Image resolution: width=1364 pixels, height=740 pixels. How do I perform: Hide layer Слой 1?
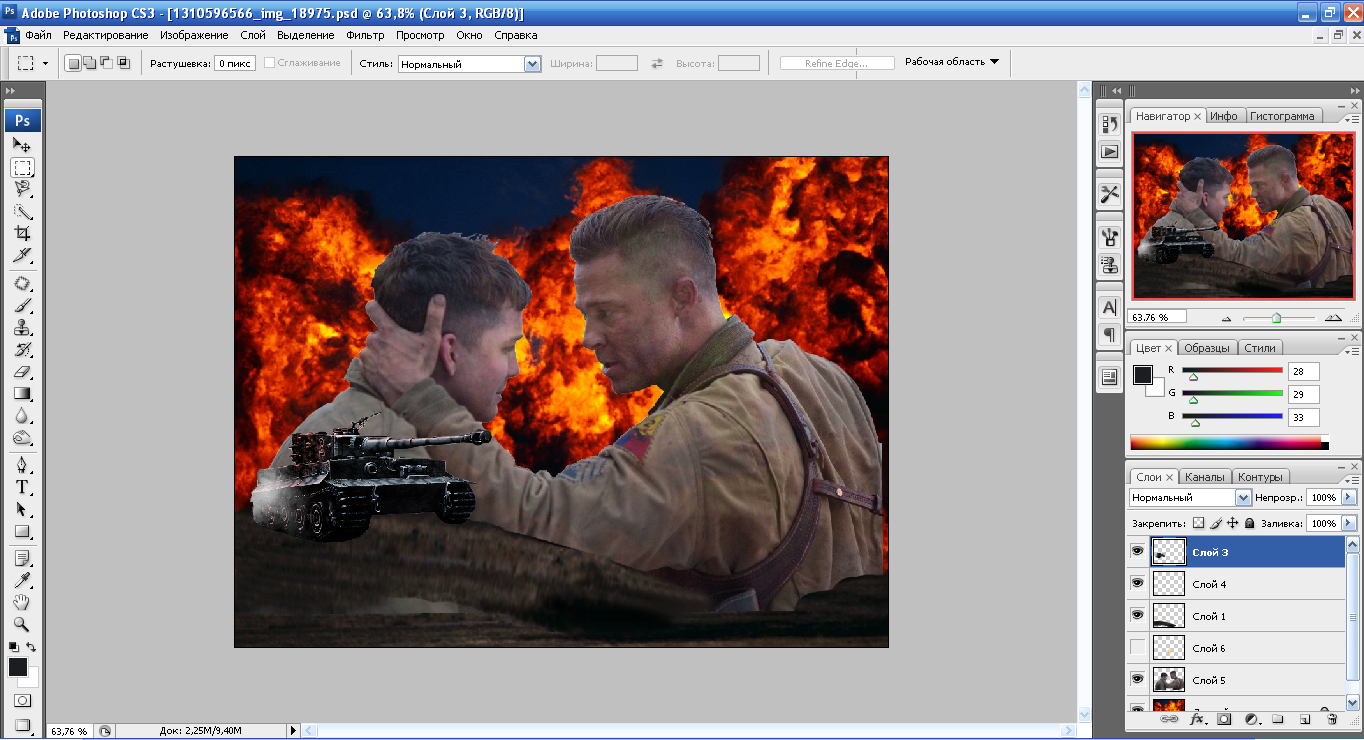tap(1137, 615)
